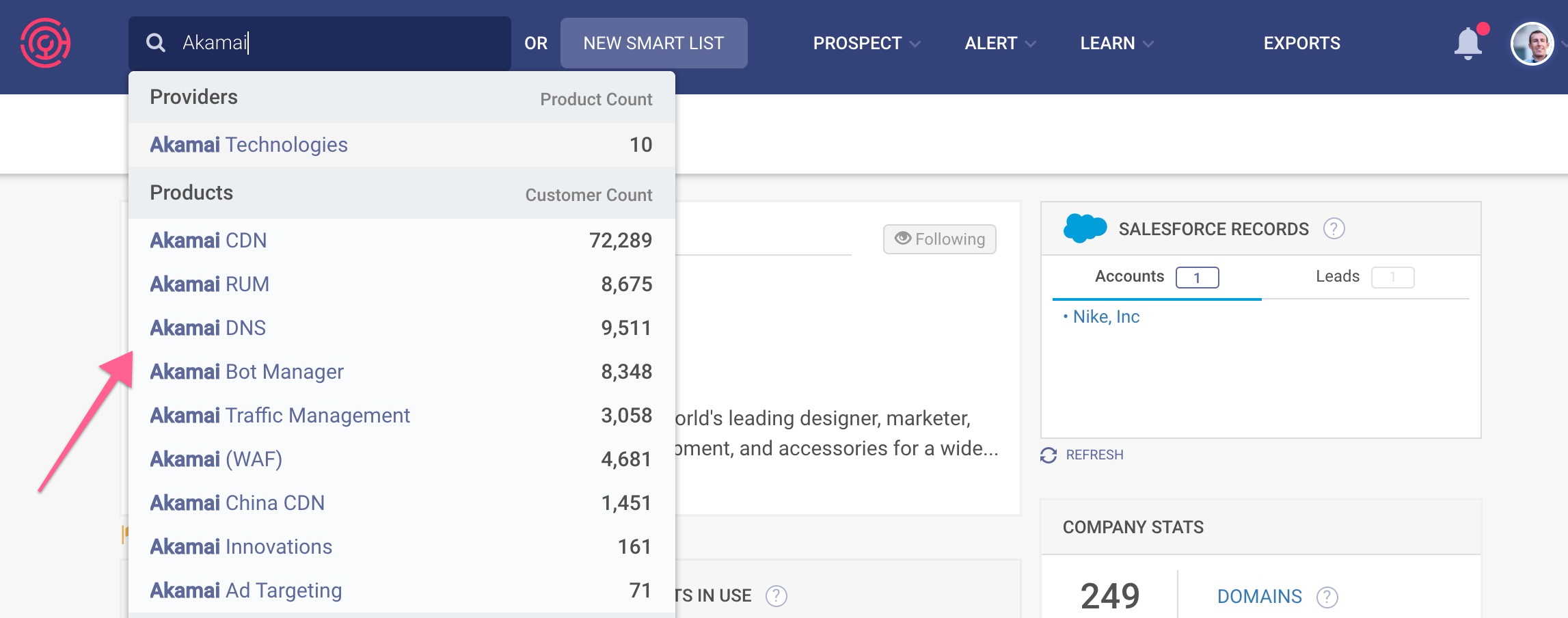Pick Akamai China CDN
The image size is (1568, 618).
402,503
